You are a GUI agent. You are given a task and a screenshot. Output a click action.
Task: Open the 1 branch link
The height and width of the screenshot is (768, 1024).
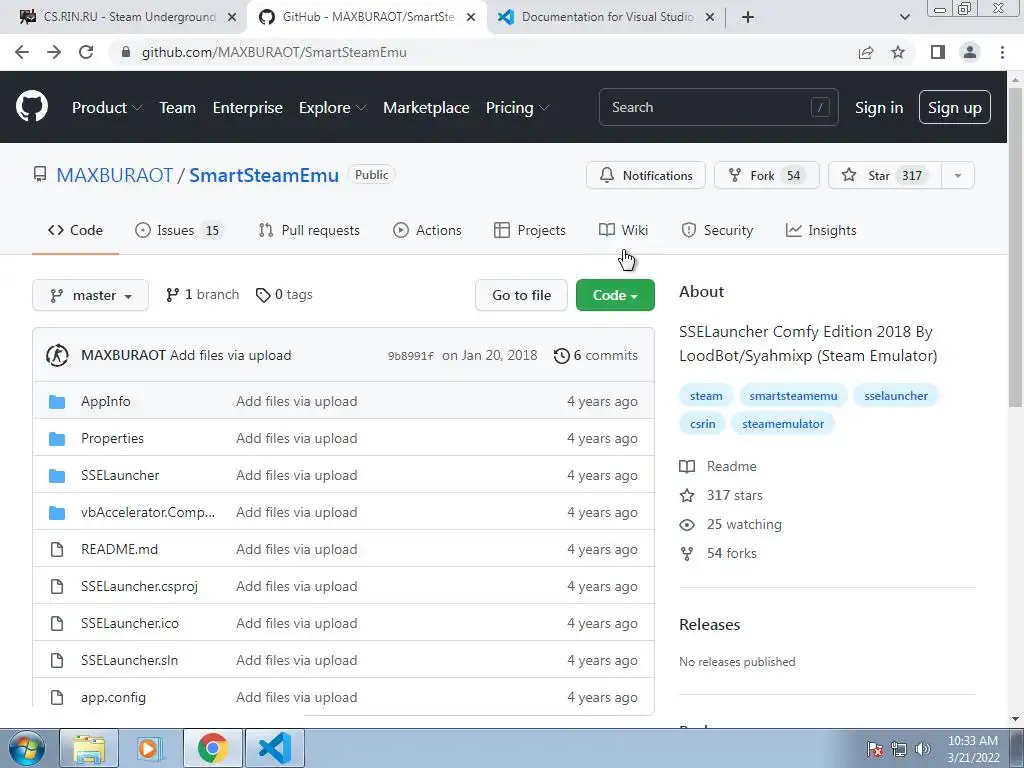[x=202, y=295]
